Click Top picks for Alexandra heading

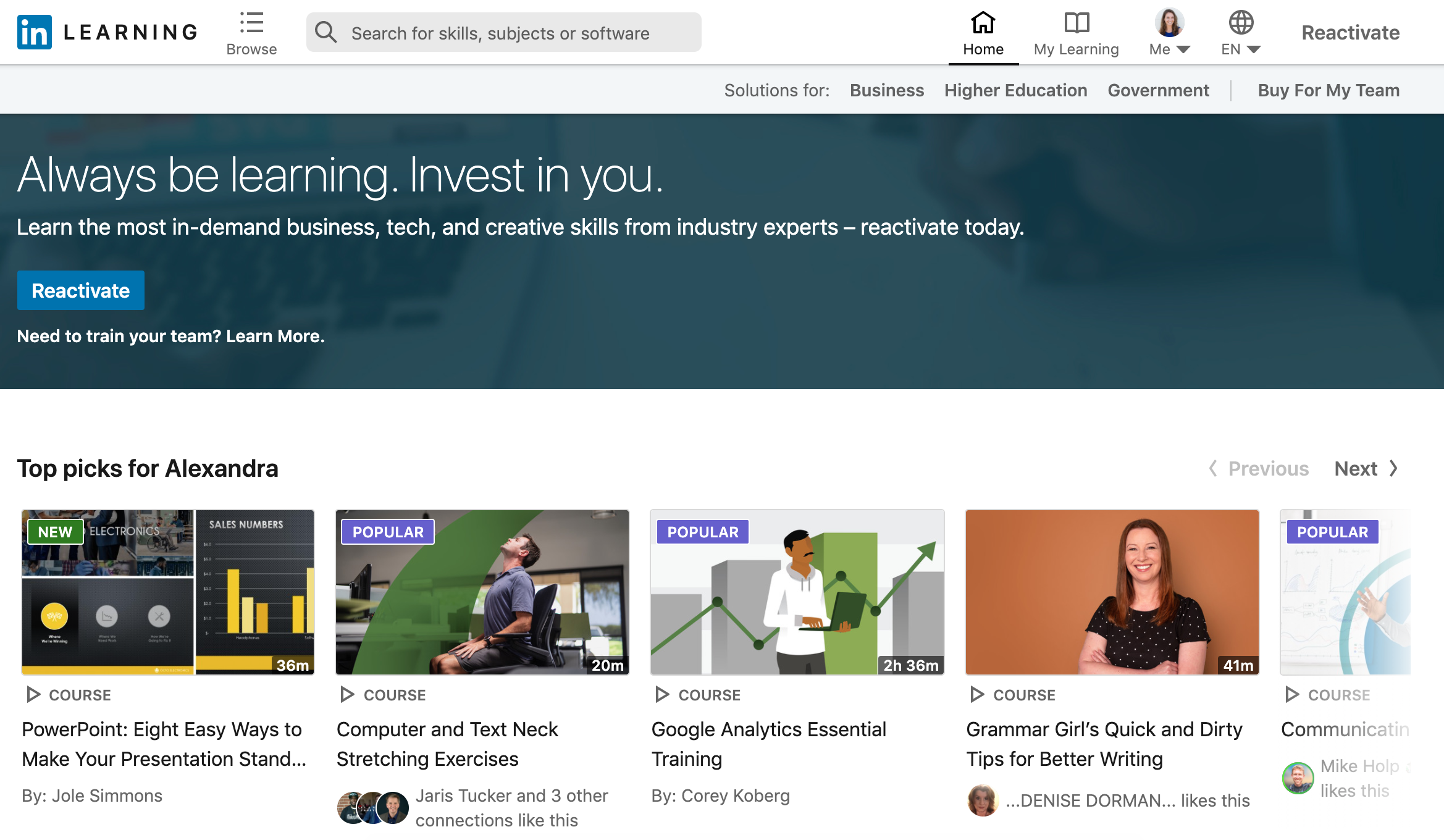[x=148, y=469]
